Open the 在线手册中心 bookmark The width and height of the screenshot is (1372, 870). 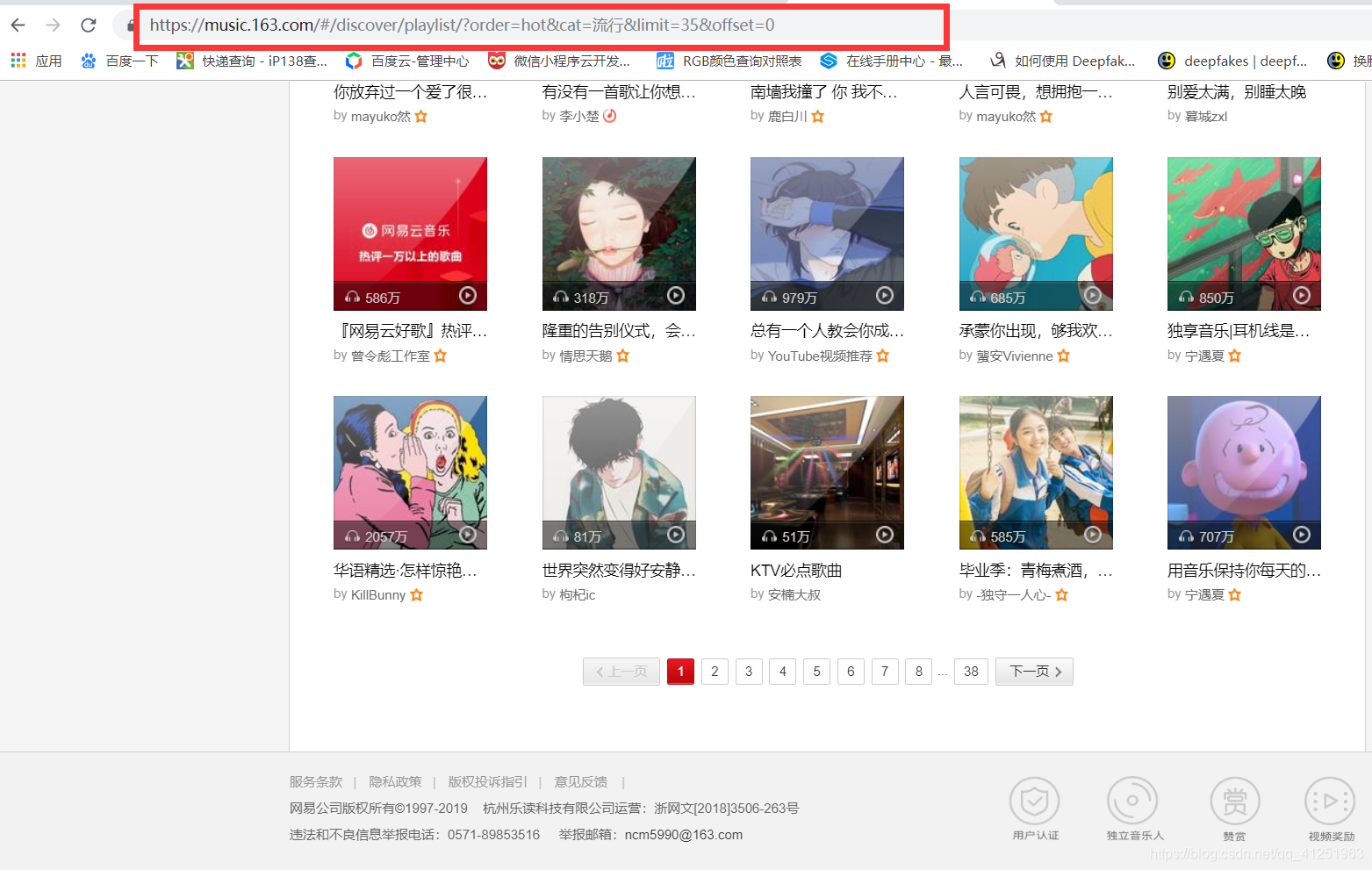pos(891,61)
